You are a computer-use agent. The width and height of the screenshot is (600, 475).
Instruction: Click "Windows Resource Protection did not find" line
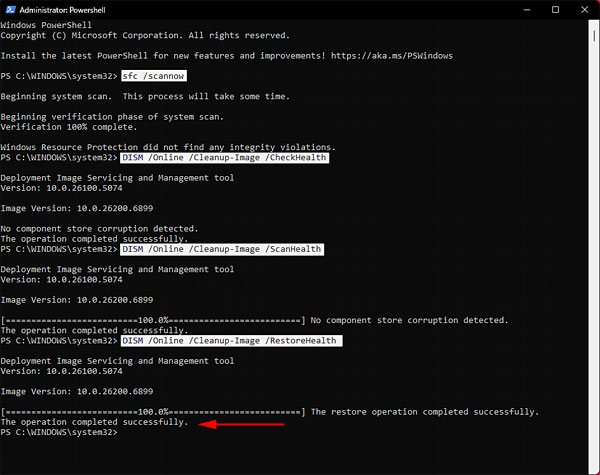(168, 147)
